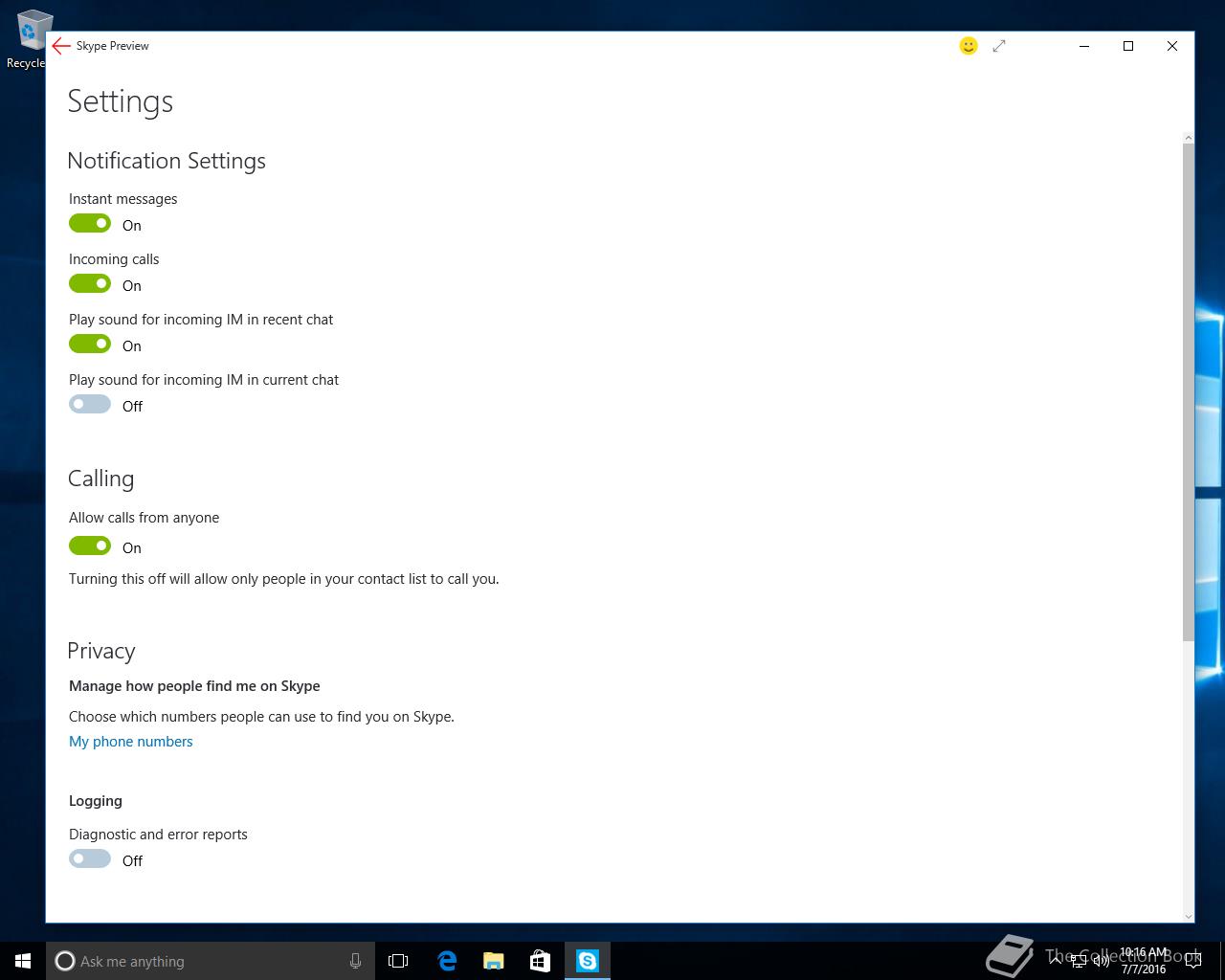Click the scrollbar up arrow
The width and height of the screenshot is (1225, 980).
click(x=1189, y=138)
